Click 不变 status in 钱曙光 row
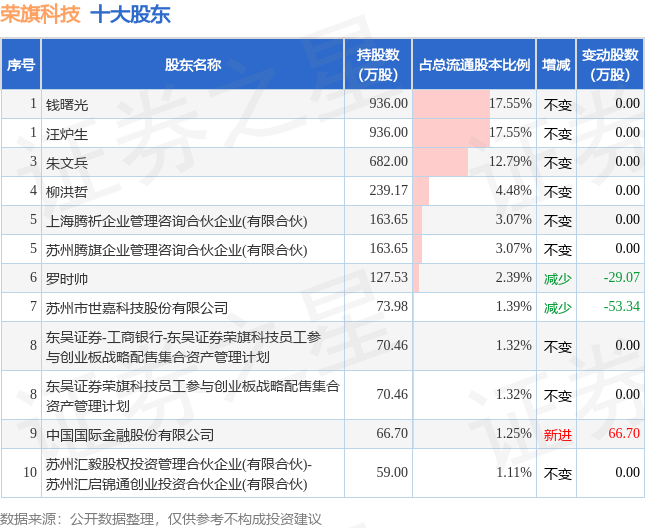 [557, 105]
